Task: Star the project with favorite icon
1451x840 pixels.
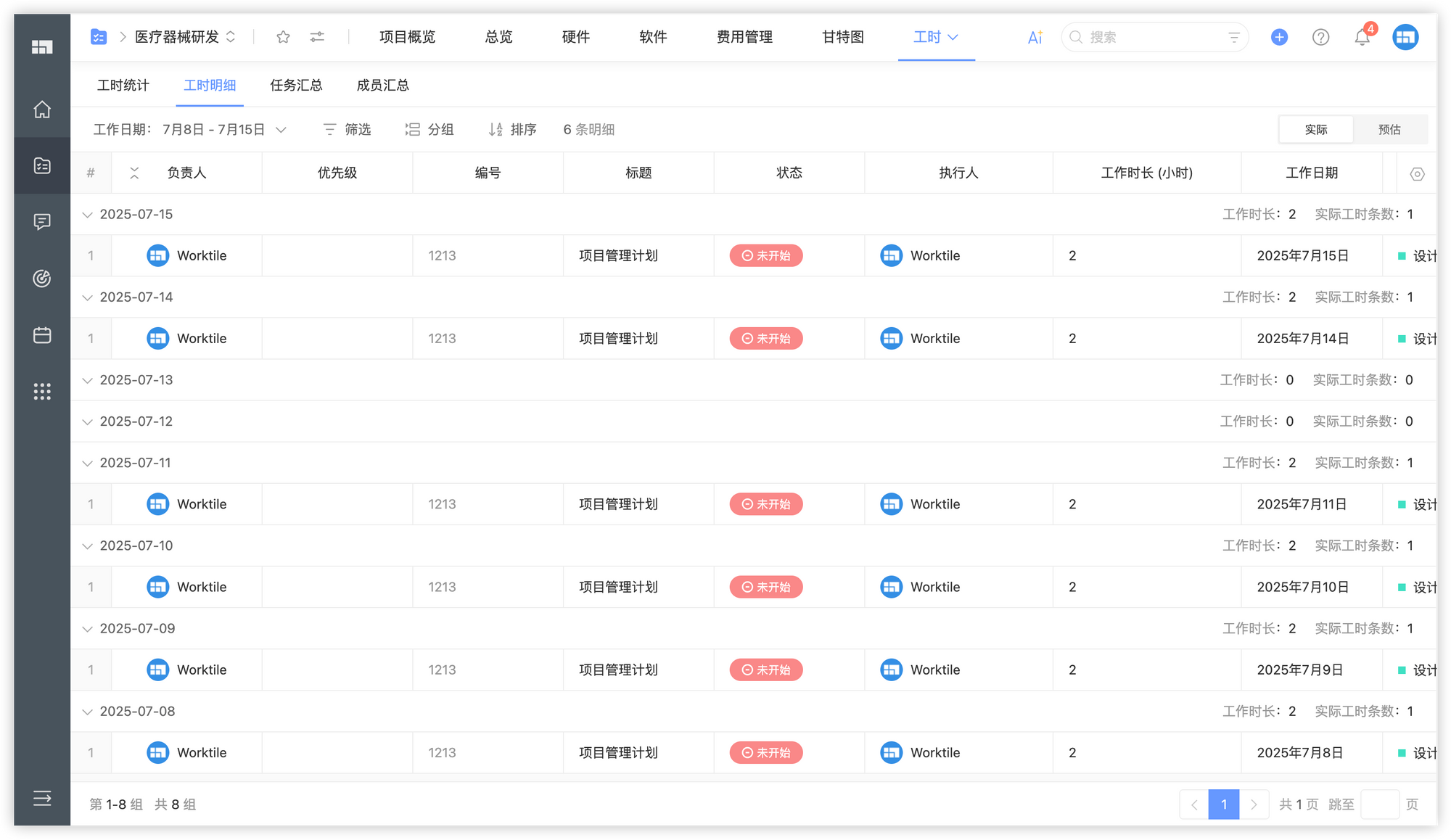Action: point(283,37)
